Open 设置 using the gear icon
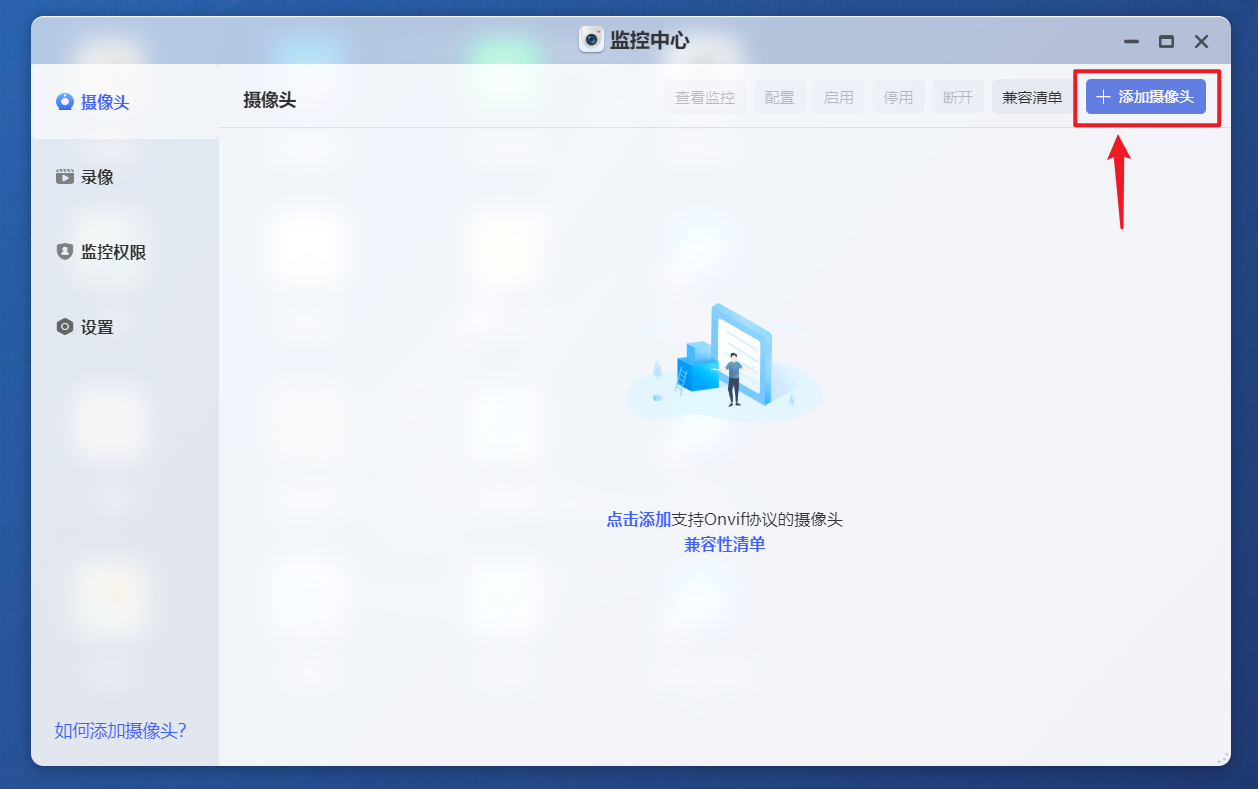 pyautogui.click(x=64, y=326)
